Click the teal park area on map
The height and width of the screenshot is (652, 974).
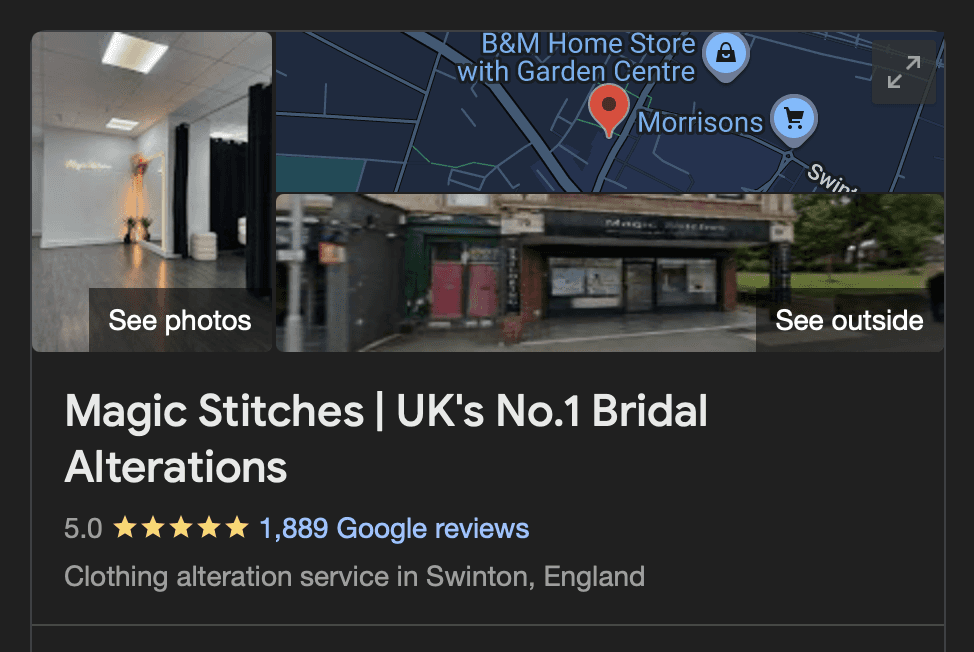(320, 173)
